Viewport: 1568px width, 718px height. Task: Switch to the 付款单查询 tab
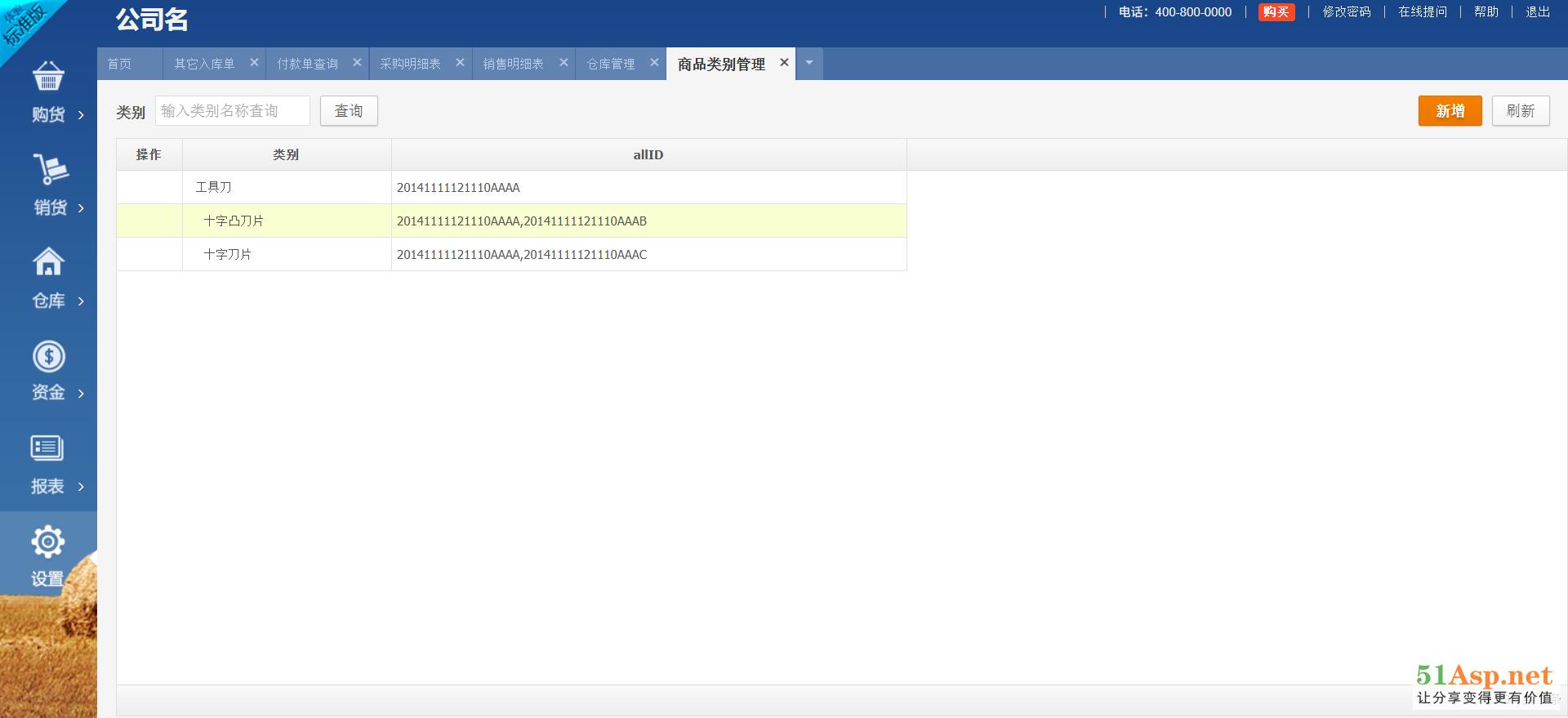[307, 64]
